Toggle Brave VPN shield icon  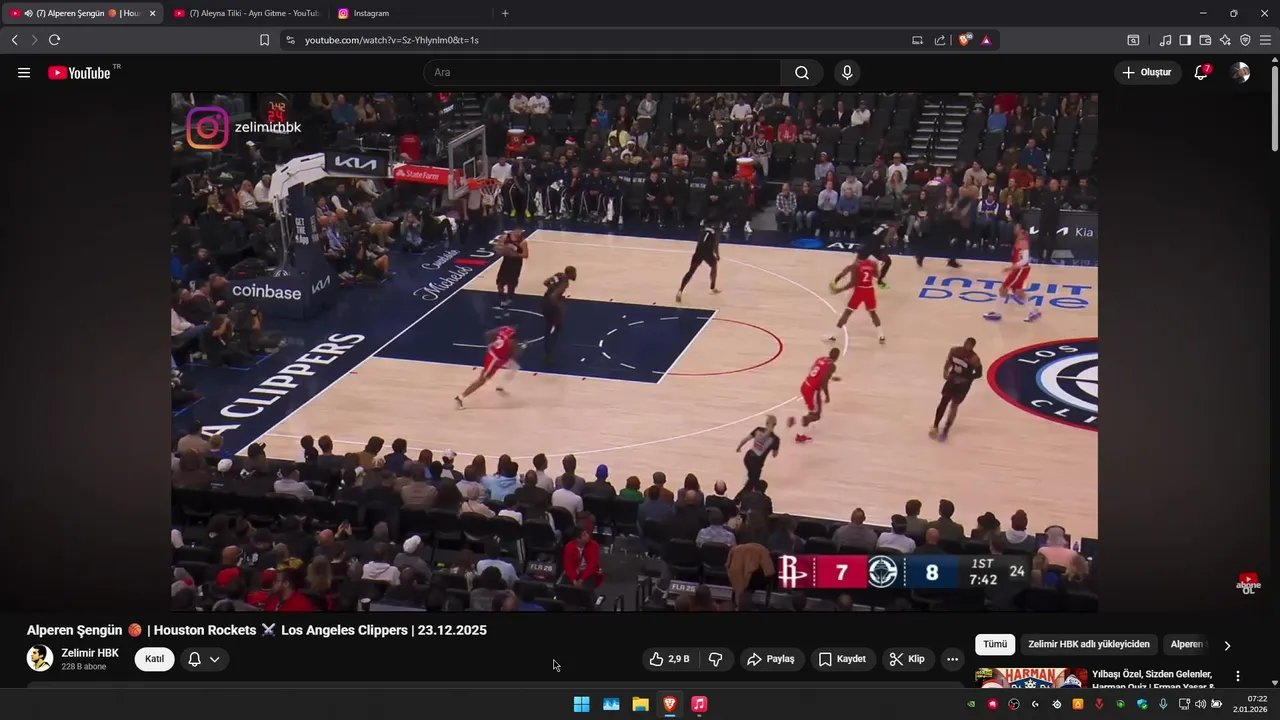point(1245,40)
